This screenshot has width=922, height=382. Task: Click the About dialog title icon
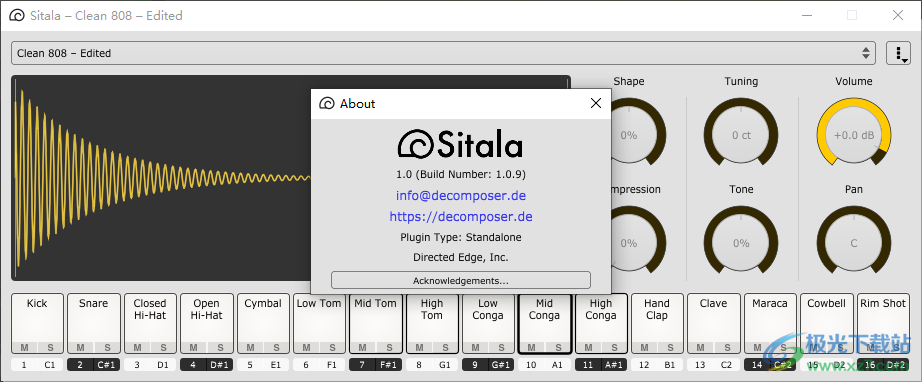326,103
